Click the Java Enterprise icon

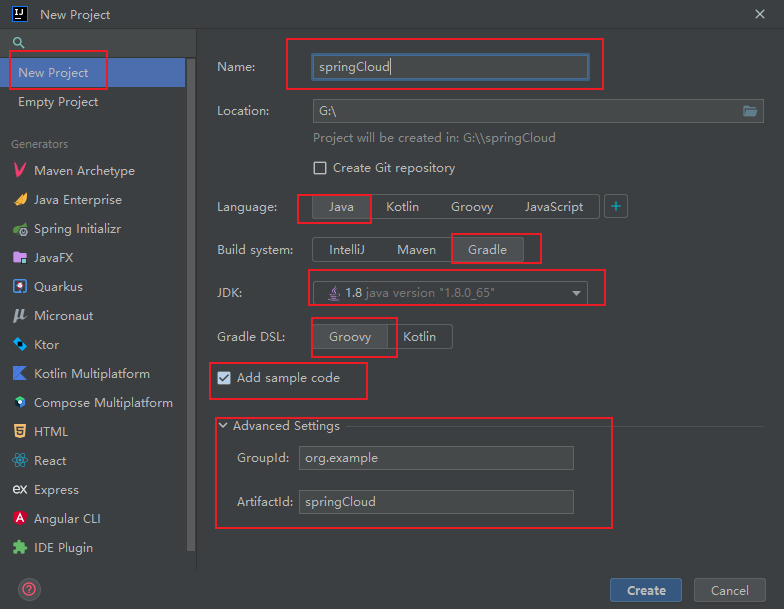[x=20, y=200]
